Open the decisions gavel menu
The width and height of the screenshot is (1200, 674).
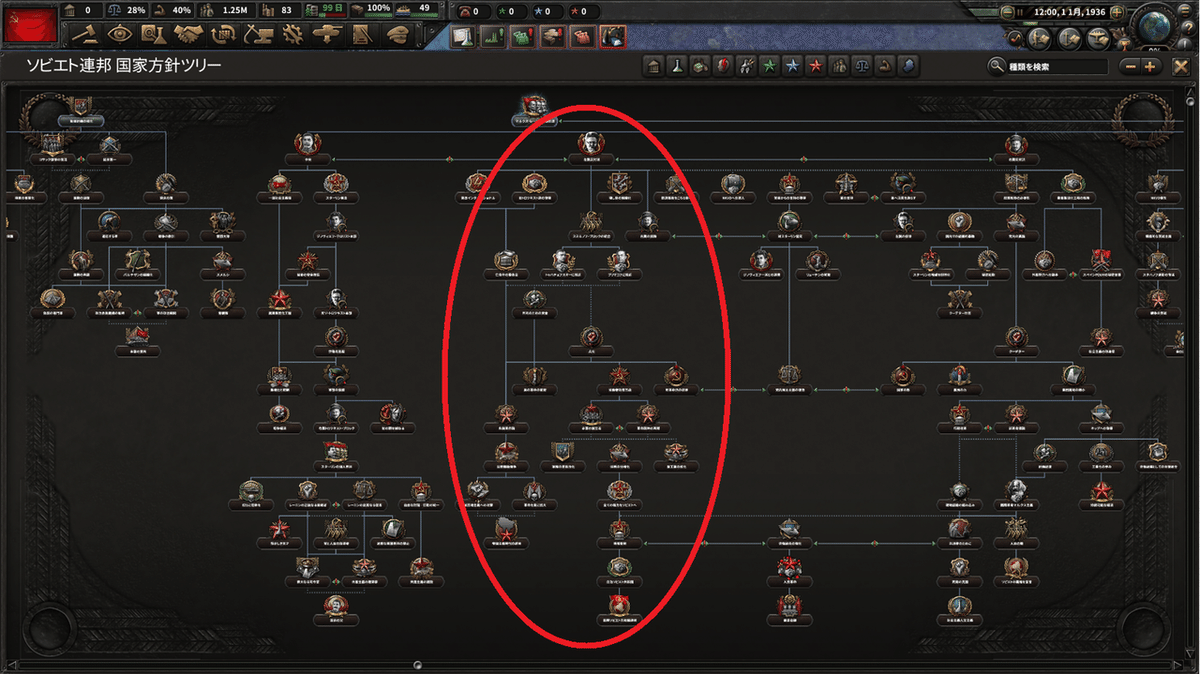86,33
